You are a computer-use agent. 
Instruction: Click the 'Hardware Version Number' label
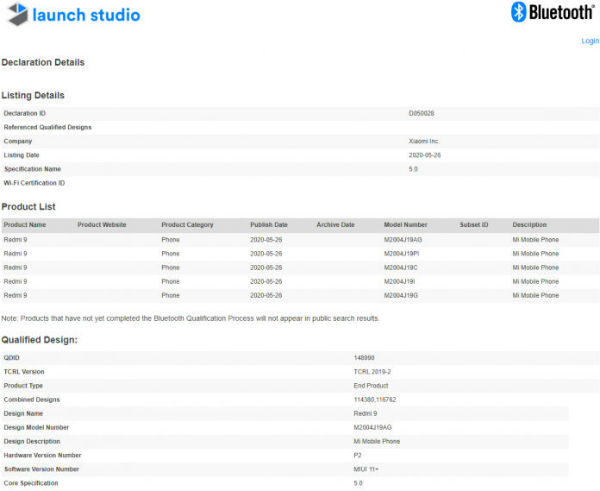pos(42,455)
